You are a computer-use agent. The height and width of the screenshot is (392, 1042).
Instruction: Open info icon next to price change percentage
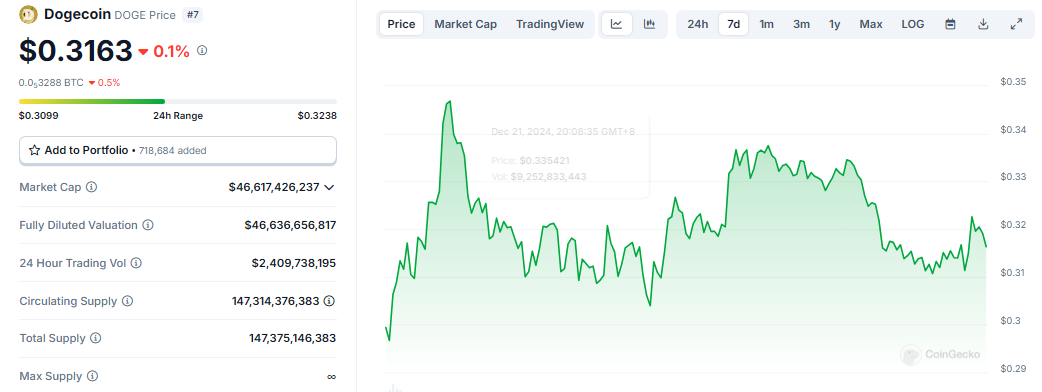point(203,50)
